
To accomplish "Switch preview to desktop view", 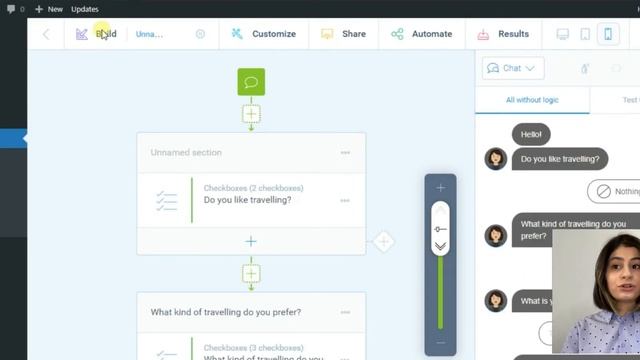I will coord(562,34).
